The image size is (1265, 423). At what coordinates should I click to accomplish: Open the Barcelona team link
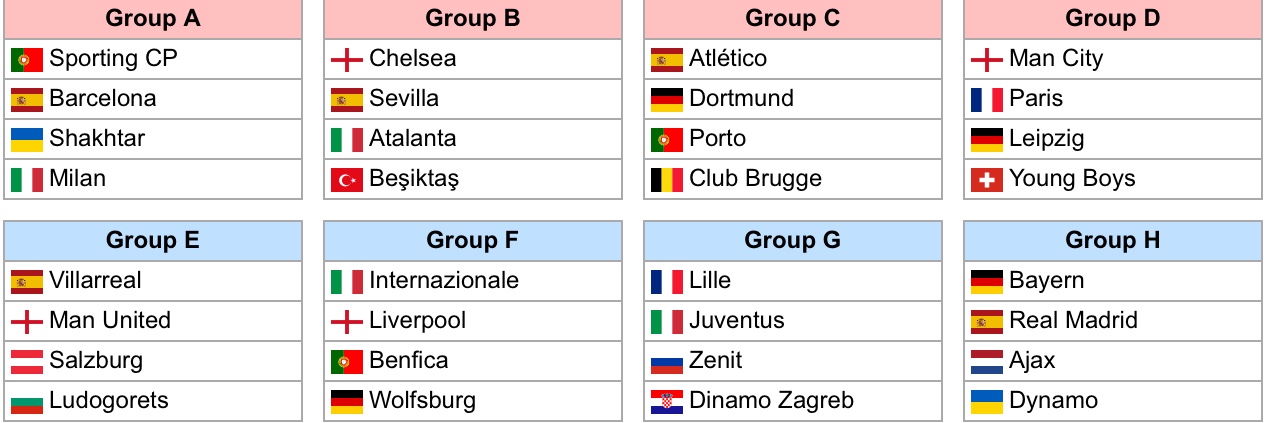(103, 99)
